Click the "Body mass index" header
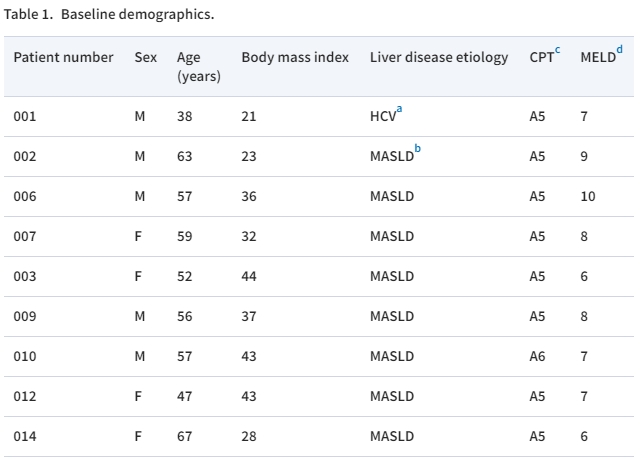This screenshot has height=462, width=642. click(295, 57)
